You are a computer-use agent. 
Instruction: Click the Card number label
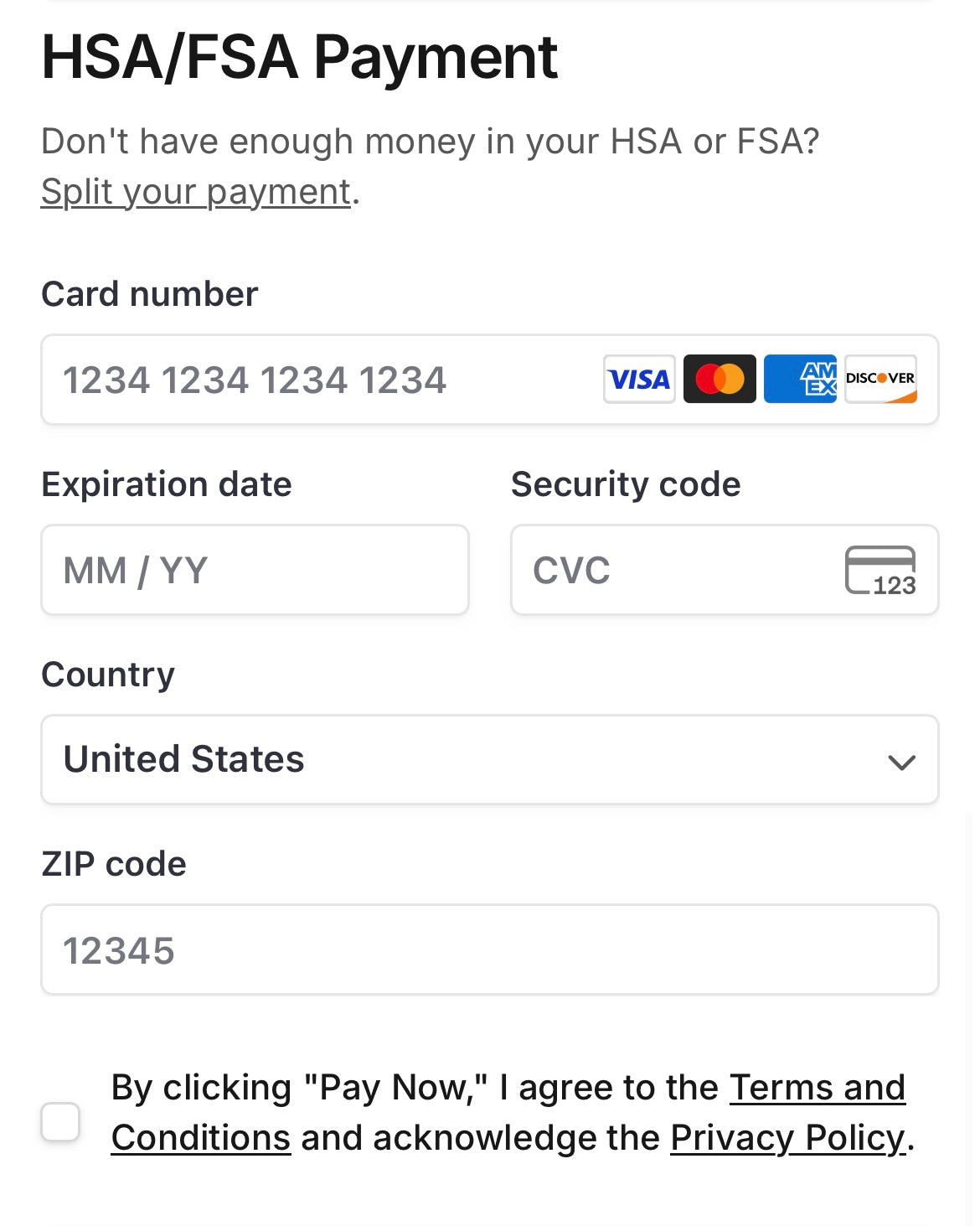coord(150,294)
